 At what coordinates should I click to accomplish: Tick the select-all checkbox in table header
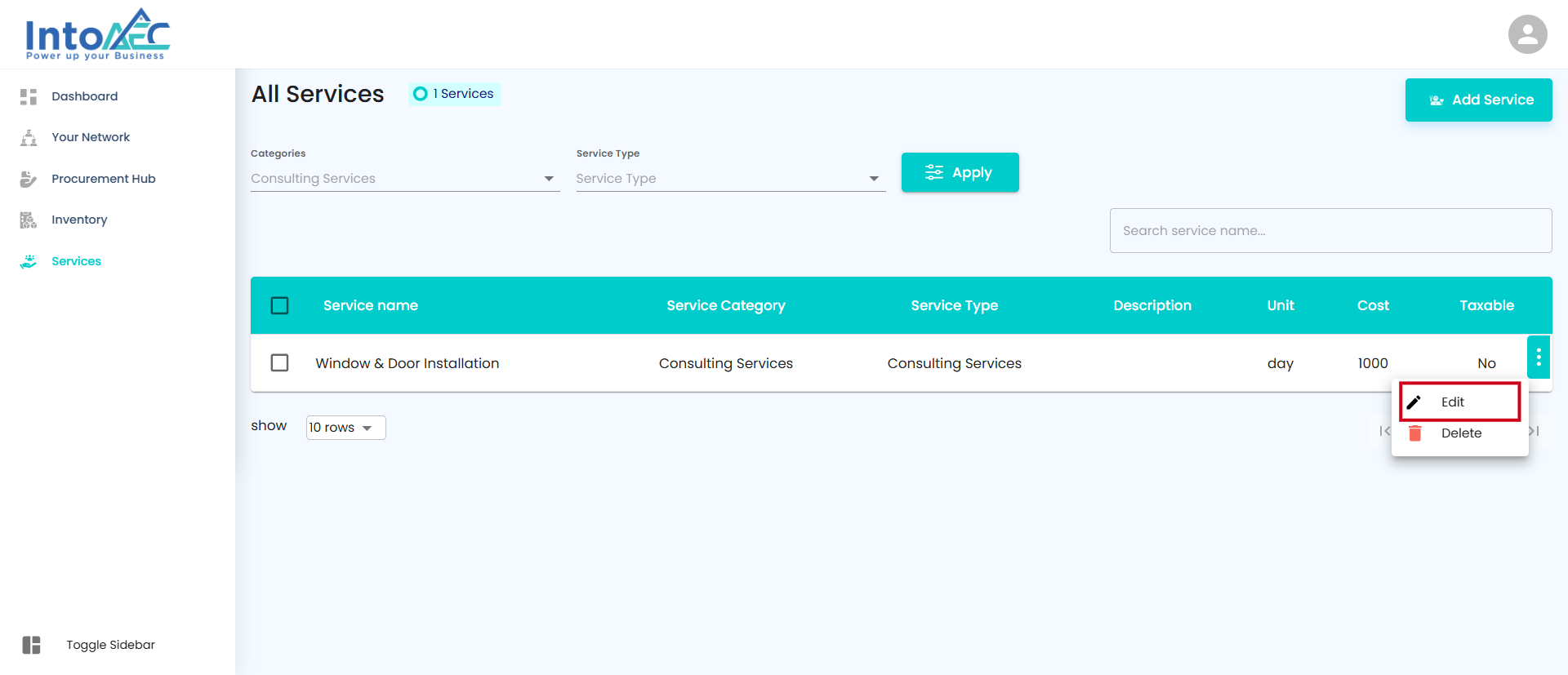point(279,305)
